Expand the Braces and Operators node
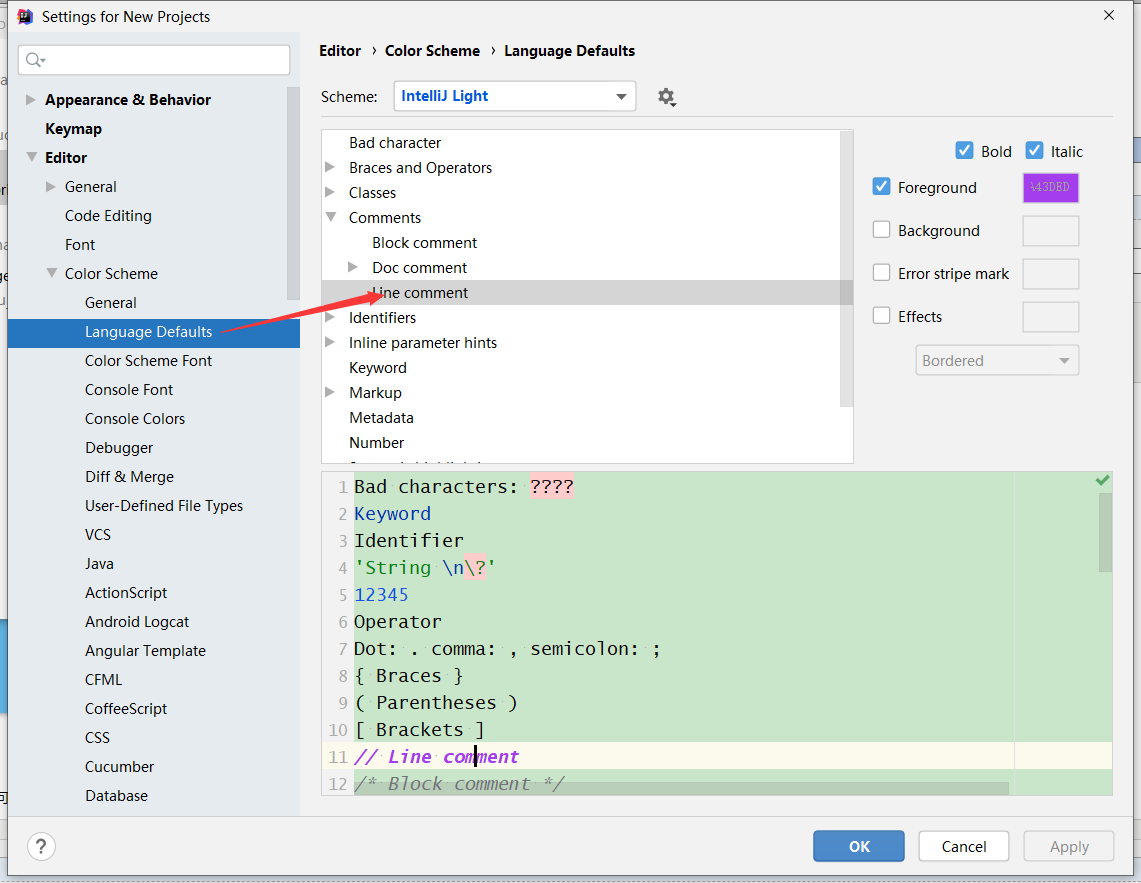 point(331,168)
